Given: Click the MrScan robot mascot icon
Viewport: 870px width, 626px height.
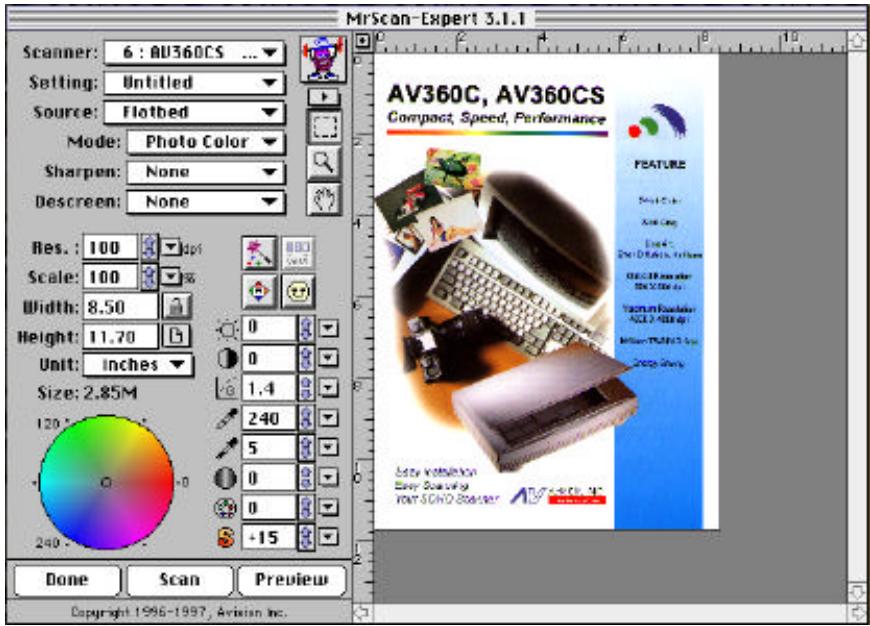Looking at the screenshot, I should pos(323,59).
